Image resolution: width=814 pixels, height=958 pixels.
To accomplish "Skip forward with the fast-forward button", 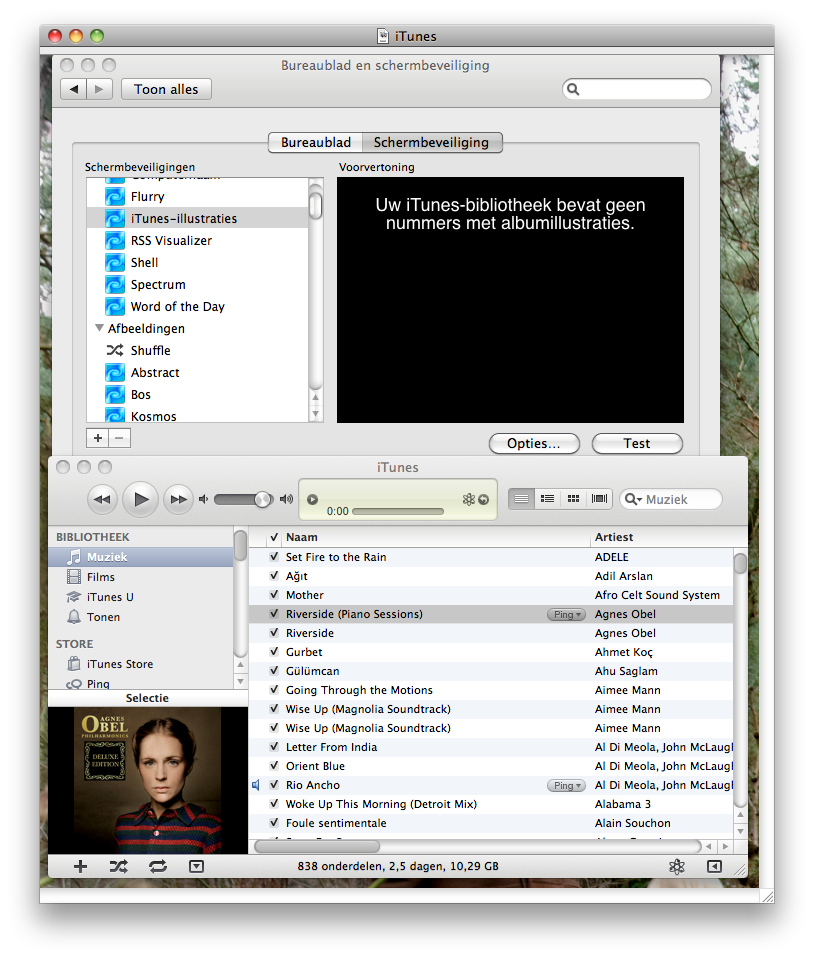I will 178,499.
